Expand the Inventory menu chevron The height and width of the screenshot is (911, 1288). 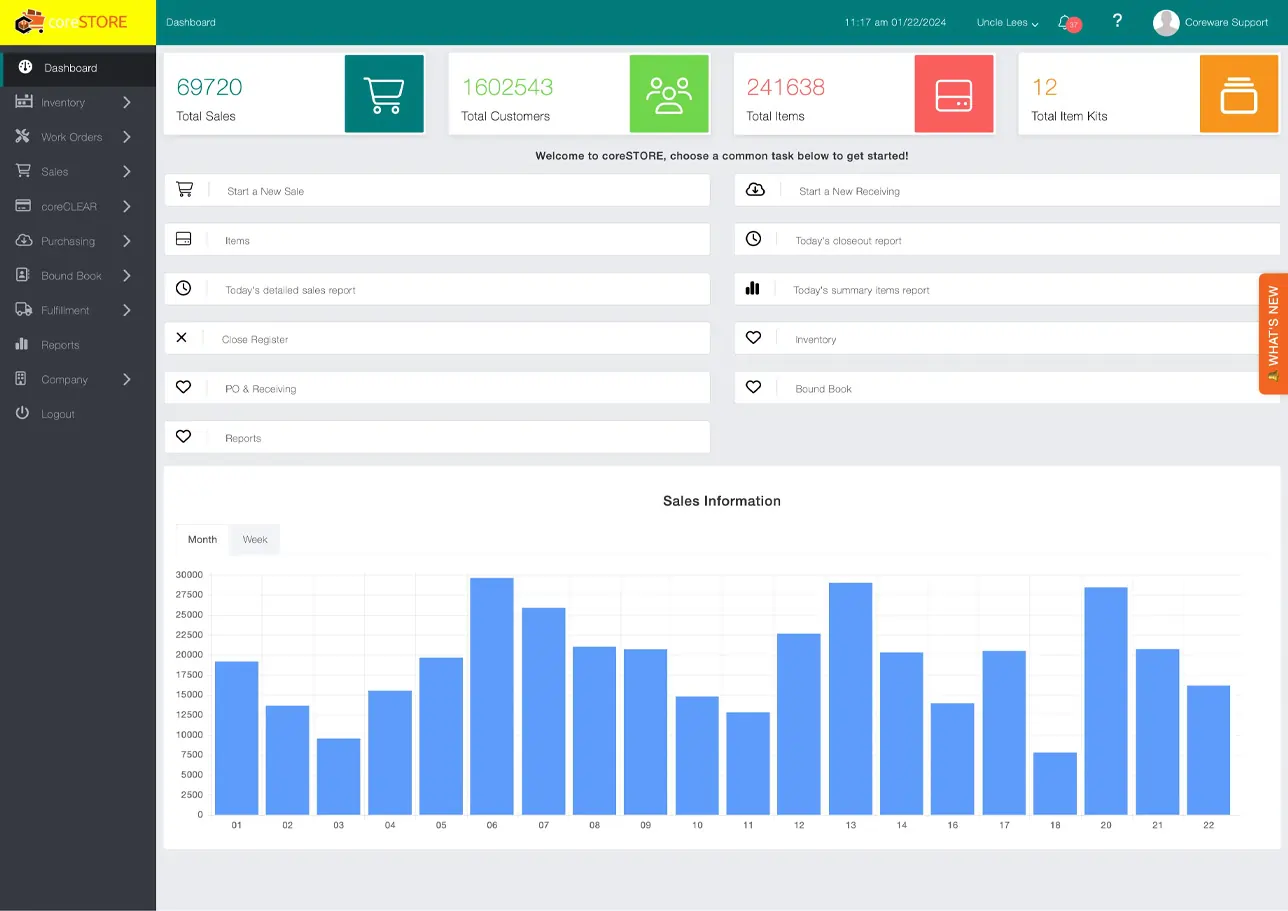click(127, 102)
